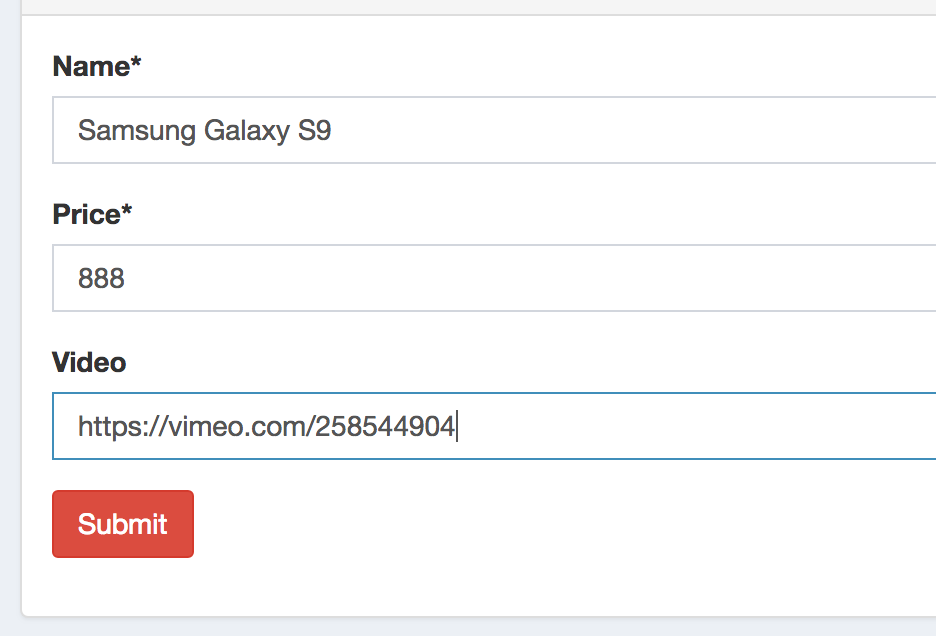
Task: Click empty space right of the Submit button
Action: pyautogui.click(x=500, y=524)
